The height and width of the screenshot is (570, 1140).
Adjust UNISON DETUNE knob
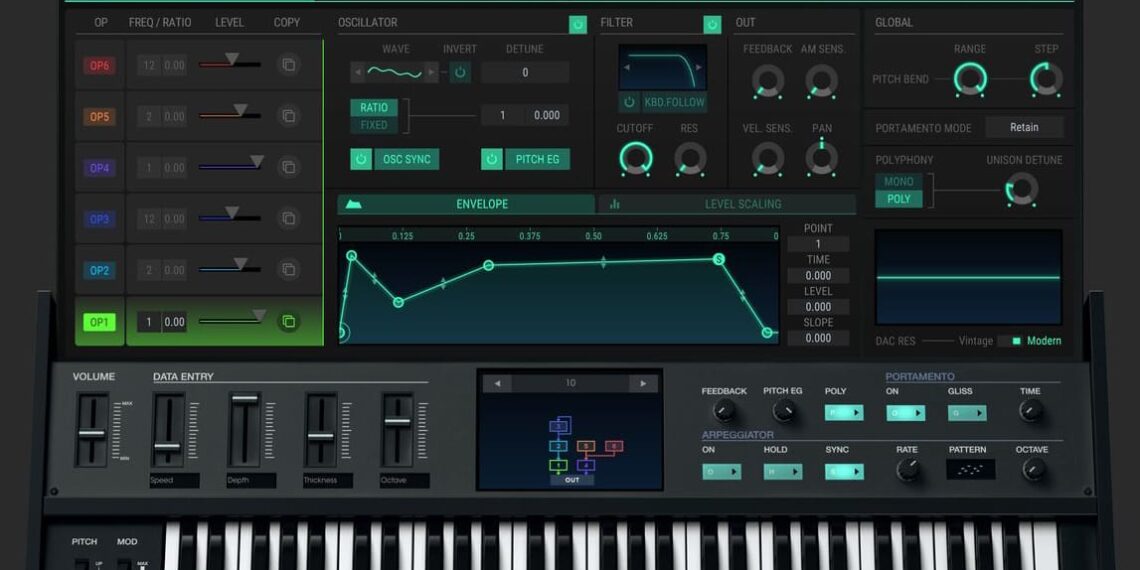click(x=1021, y=189)
